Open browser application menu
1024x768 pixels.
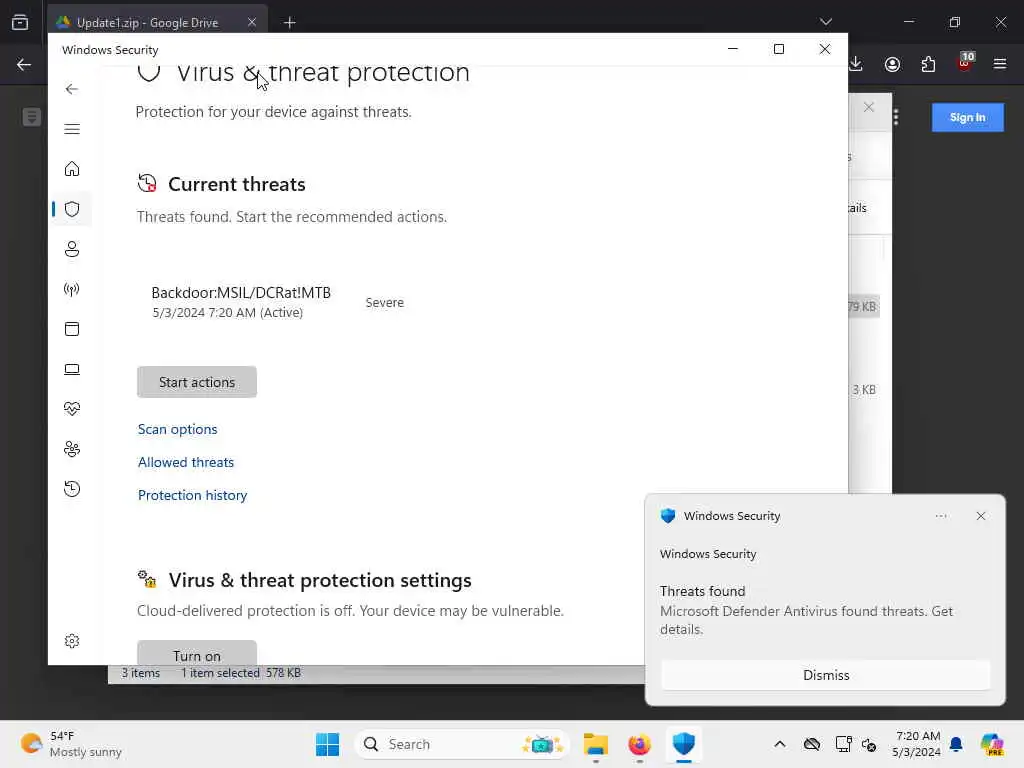(x=1000, y=64)
